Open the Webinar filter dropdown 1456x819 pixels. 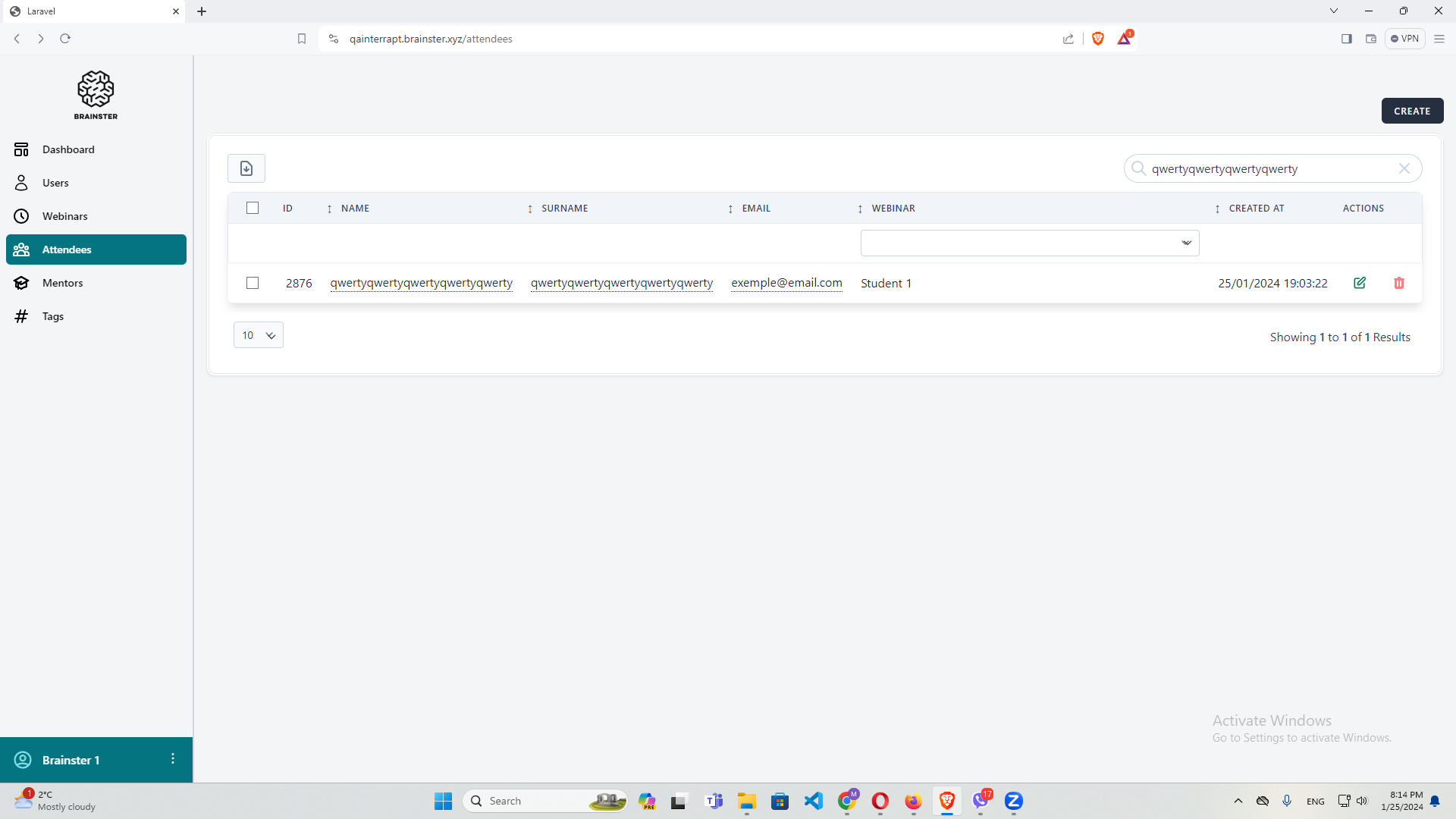[x=1030, y=243]
